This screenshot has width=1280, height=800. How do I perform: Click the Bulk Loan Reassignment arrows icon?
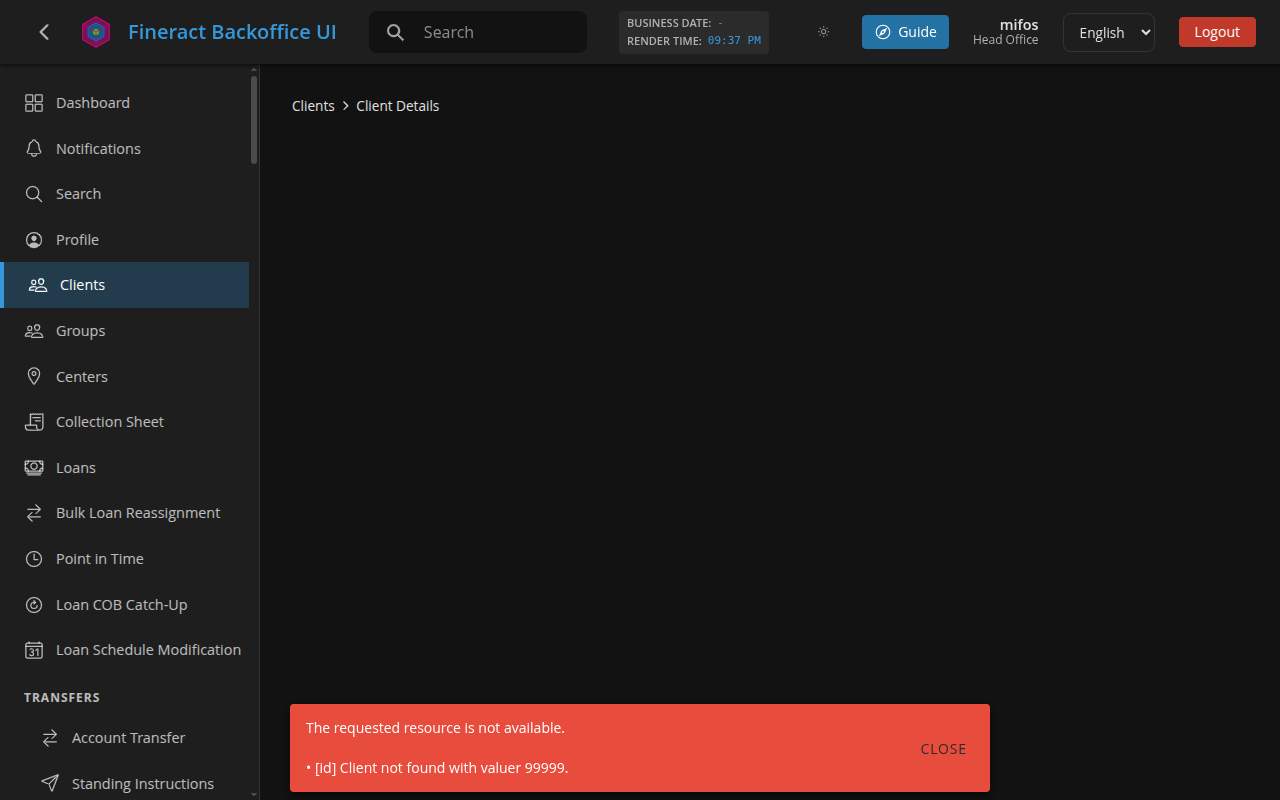(34, 513)
